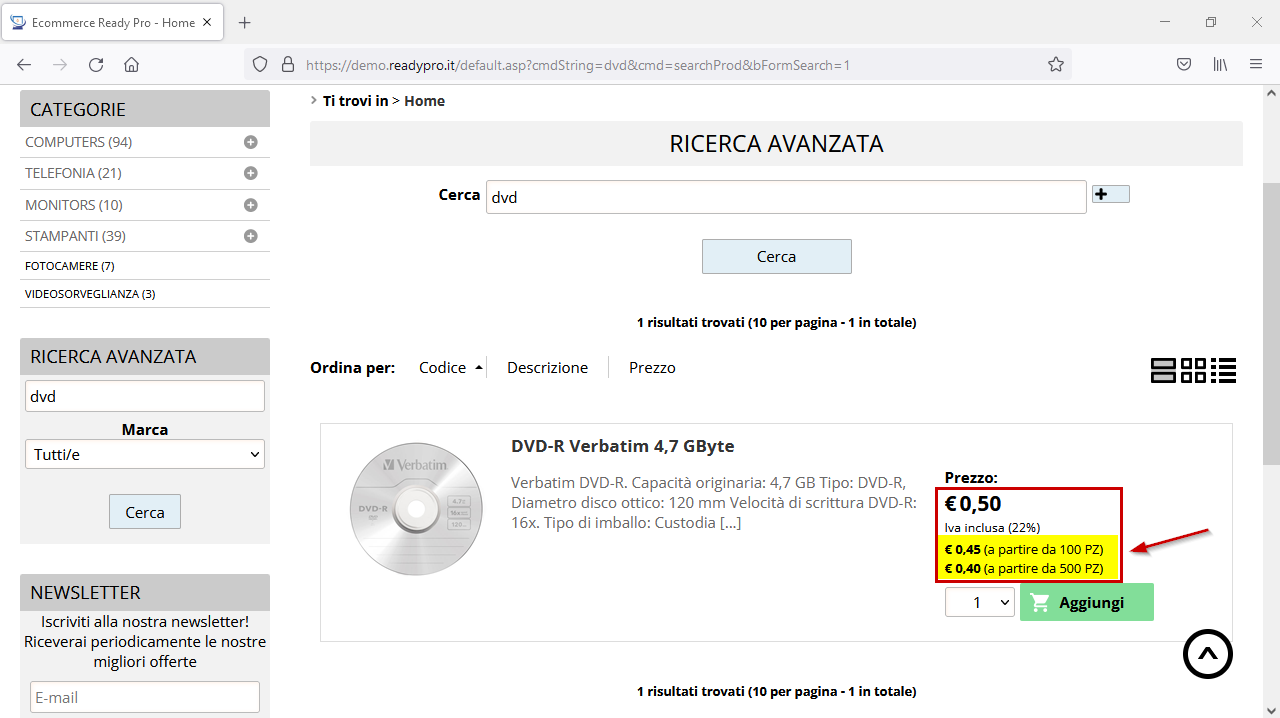Open the DVD-R Verbatim 4,7 GByte product title
Screen dimensions: 1280x718
623,446
